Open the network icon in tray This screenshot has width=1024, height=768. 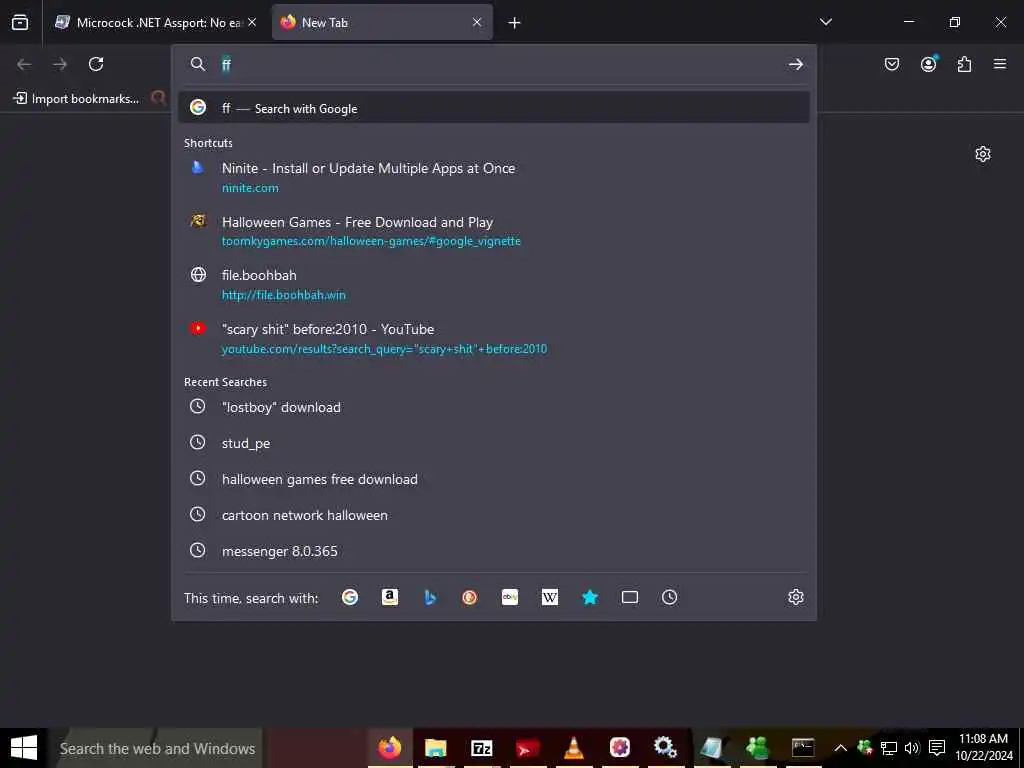(889, 748)
